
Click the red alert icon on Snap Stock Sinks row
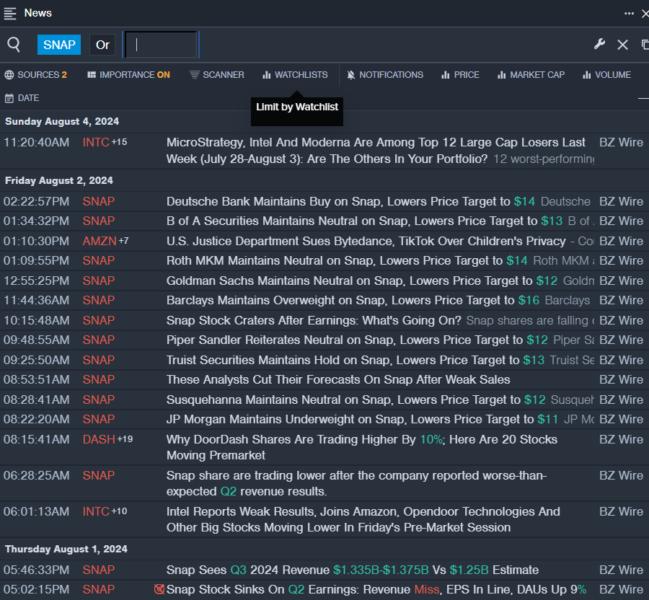click(x=159, y=589)
